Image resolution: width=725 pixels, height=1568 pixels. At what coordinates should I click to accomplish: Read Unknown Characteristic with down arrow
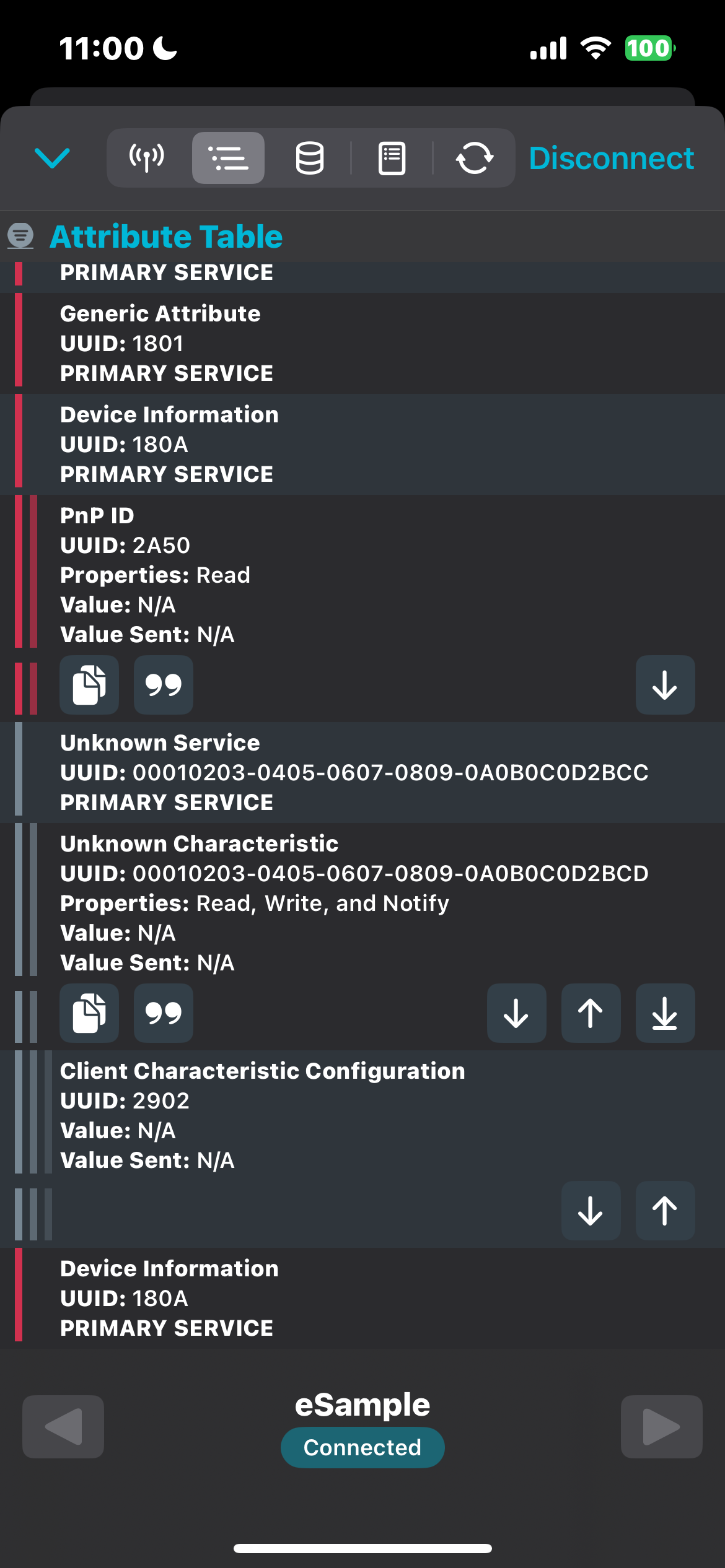pos(517,1013)
